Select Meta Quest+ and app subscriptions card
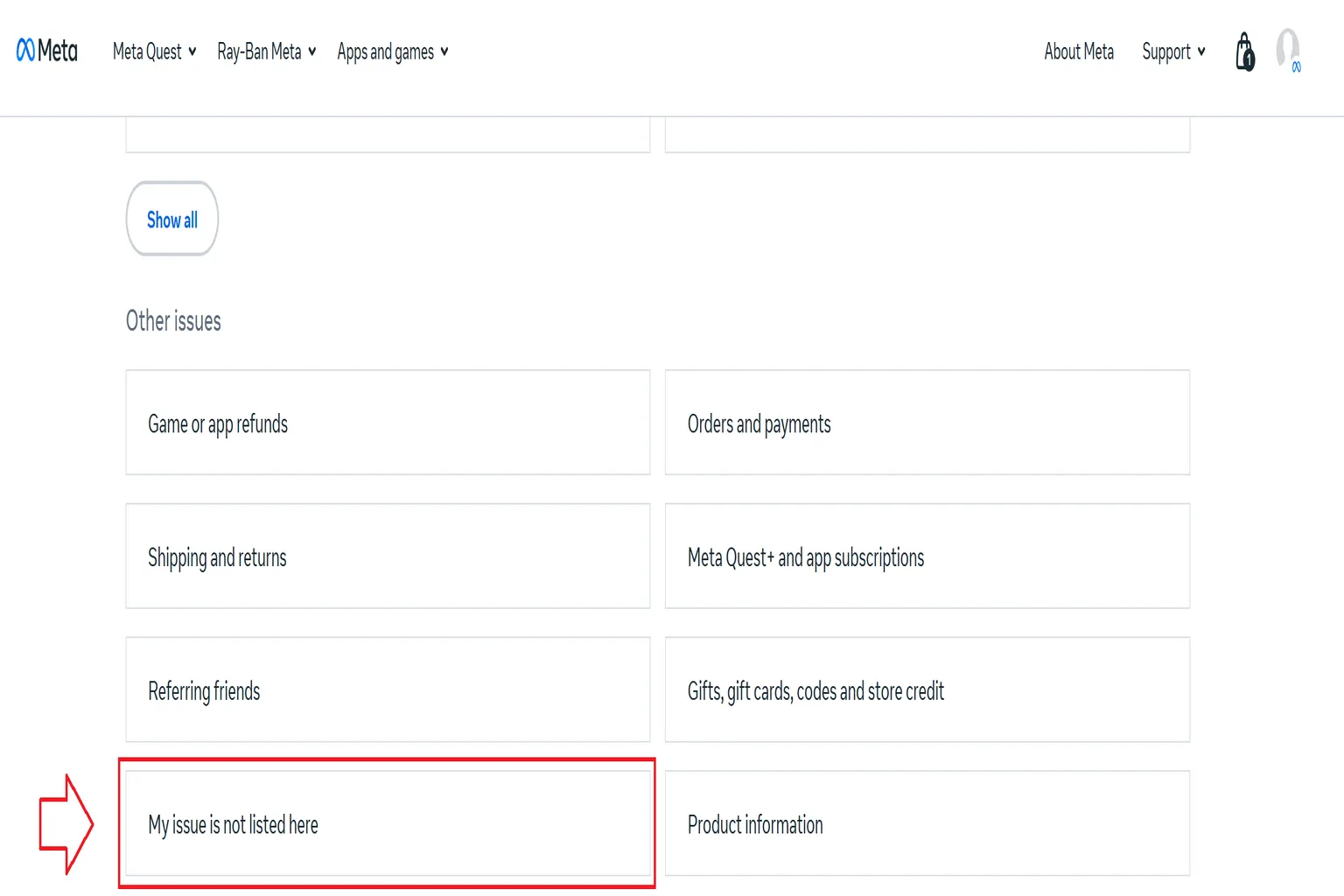This screenshot has width=1344, height=896. (927, 556)
